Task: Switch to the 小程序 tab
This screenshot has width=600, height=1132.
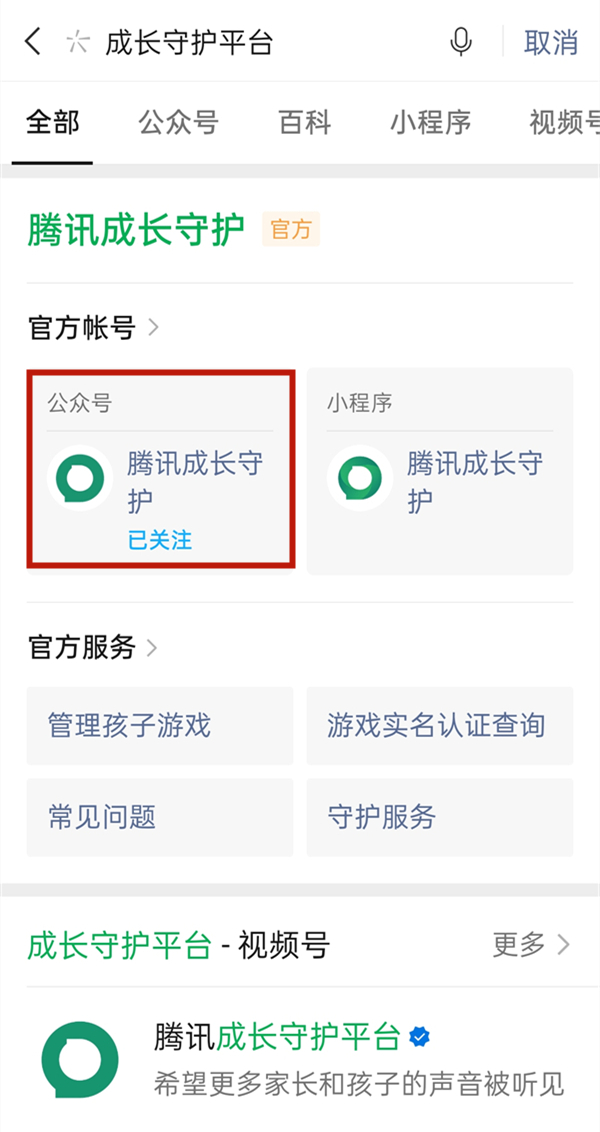Action: (430, 122)
